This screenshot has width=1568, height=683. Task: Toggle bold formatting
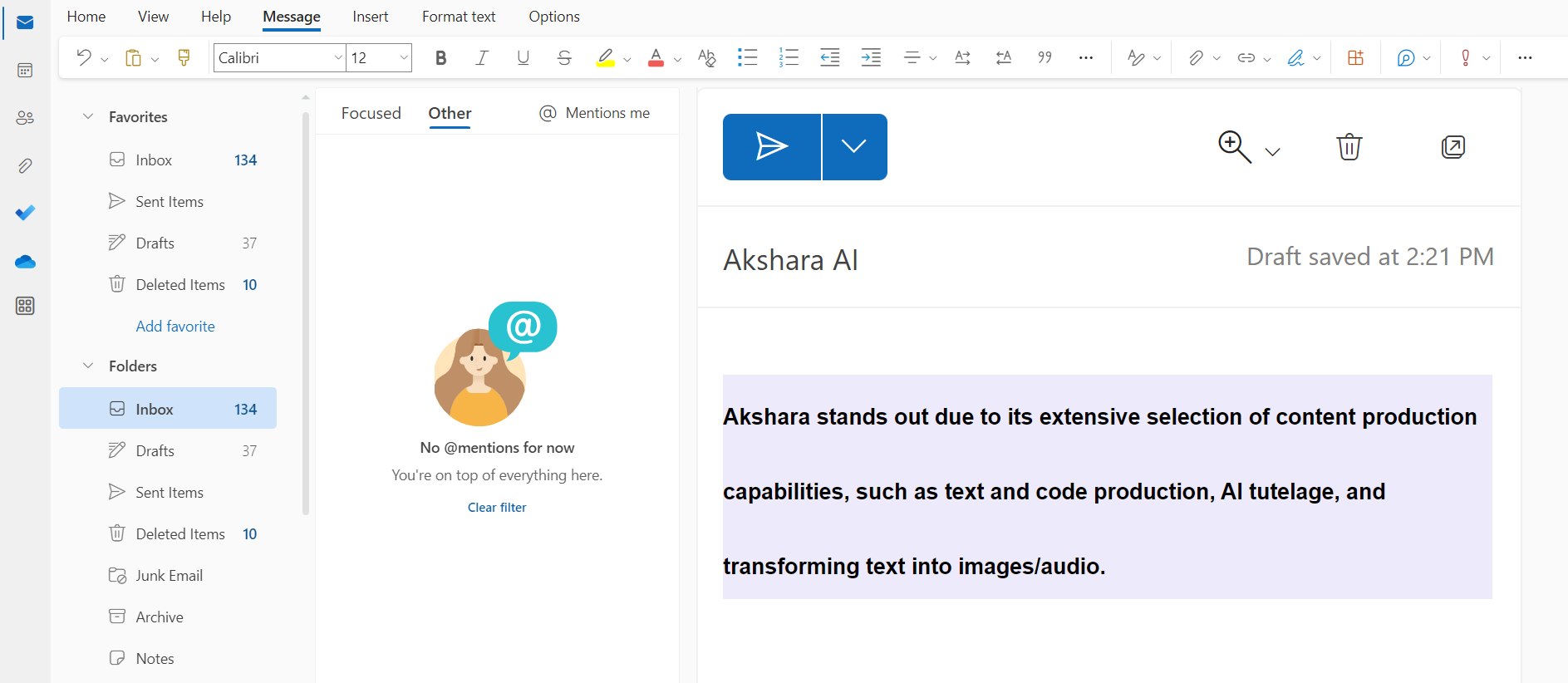(x=440, y=57)
